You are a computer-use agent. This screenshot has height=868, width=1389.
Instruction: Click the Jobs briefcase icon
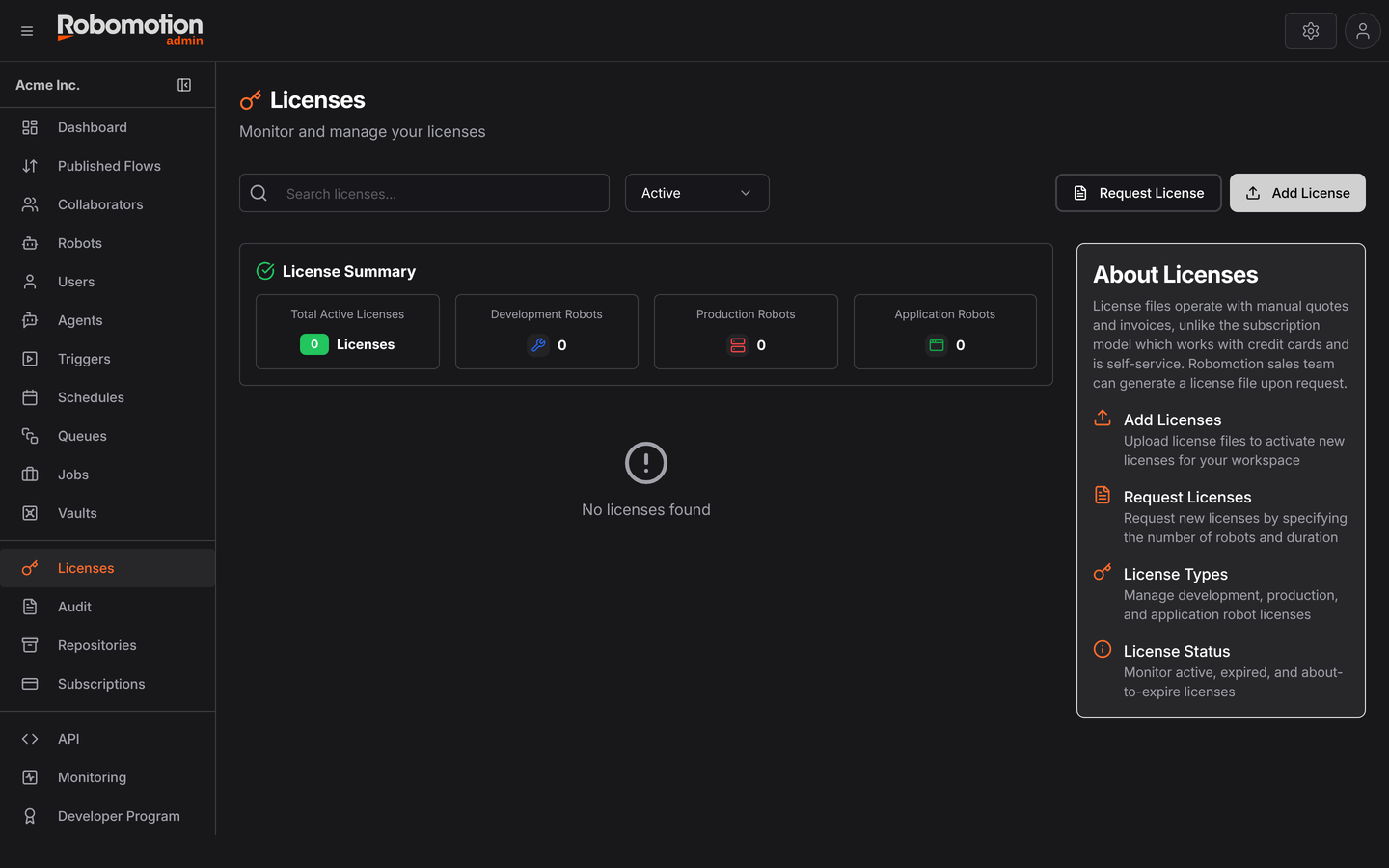tap(30, 475)
